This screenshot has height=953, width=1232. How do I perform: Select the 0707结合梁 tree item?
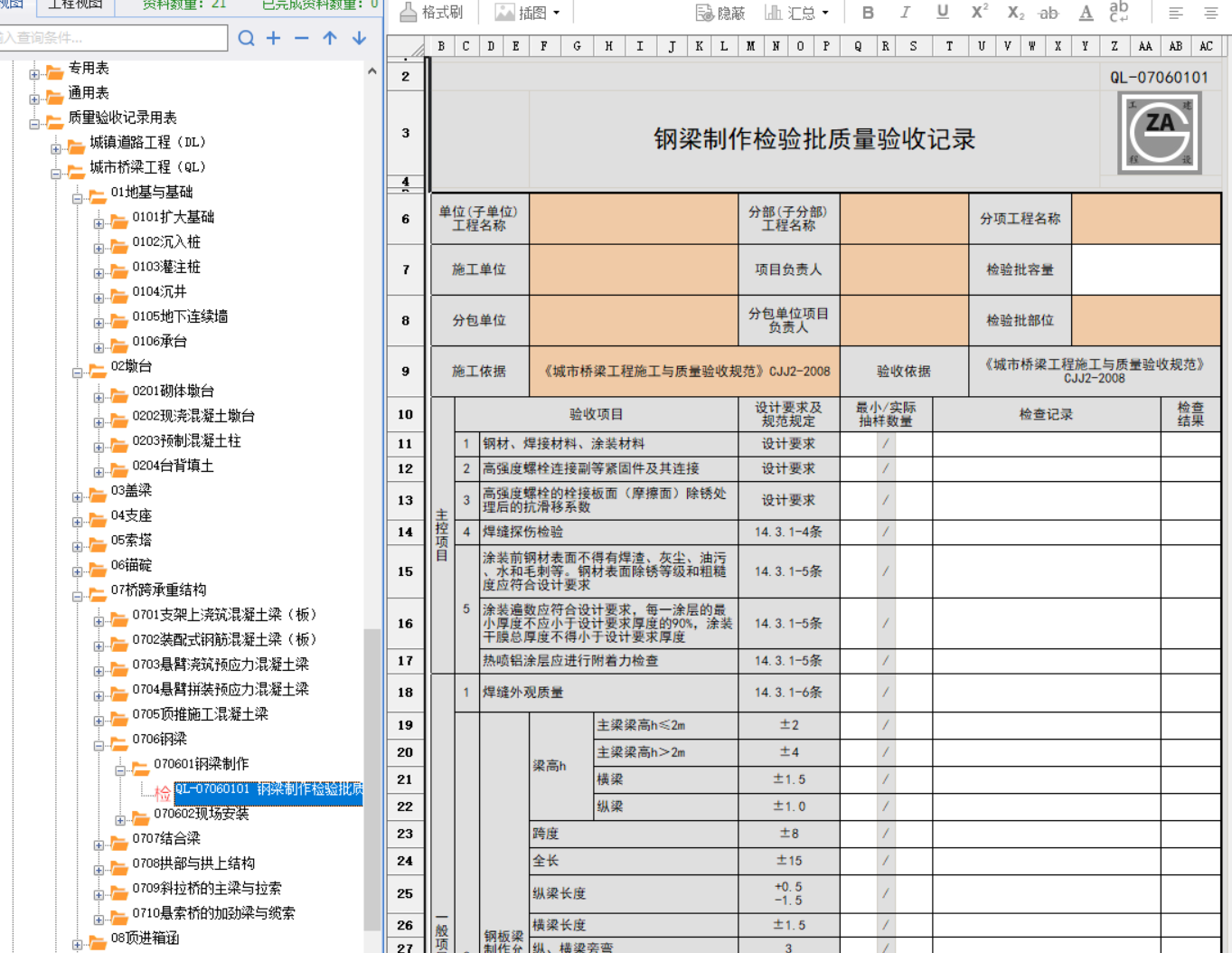pyautogui.click(x=166, y=838)
